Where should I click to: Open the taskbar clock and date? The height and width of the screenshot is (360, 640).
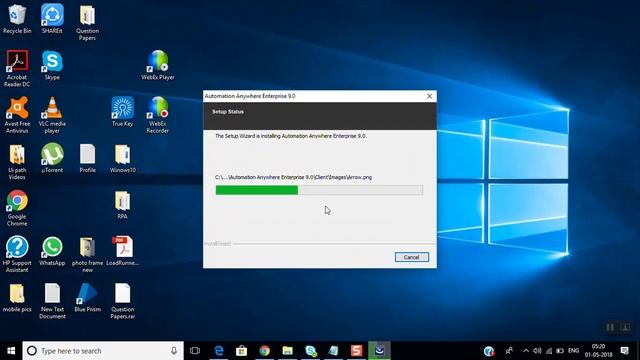598,351
